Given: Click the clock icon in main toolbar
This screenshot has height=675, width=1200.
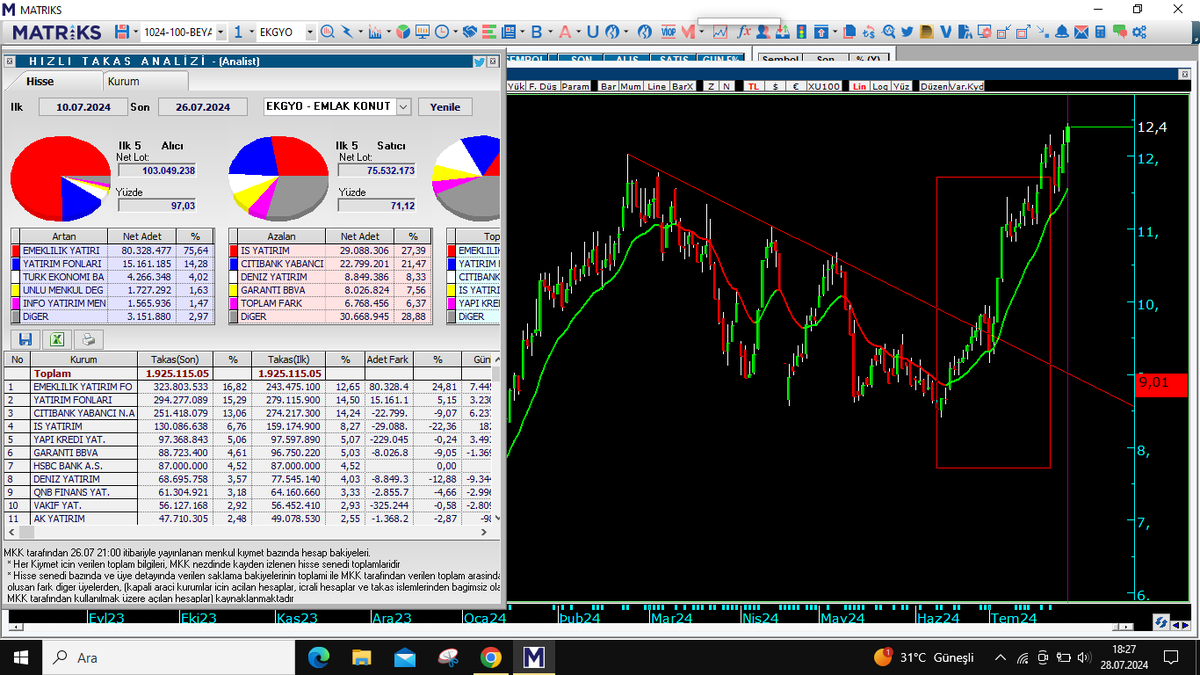Looking at the screenshot, I should tap(441, 32).
